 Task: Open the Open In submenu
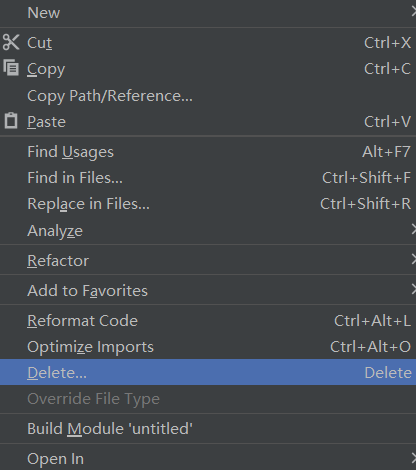tap(208, 458)
